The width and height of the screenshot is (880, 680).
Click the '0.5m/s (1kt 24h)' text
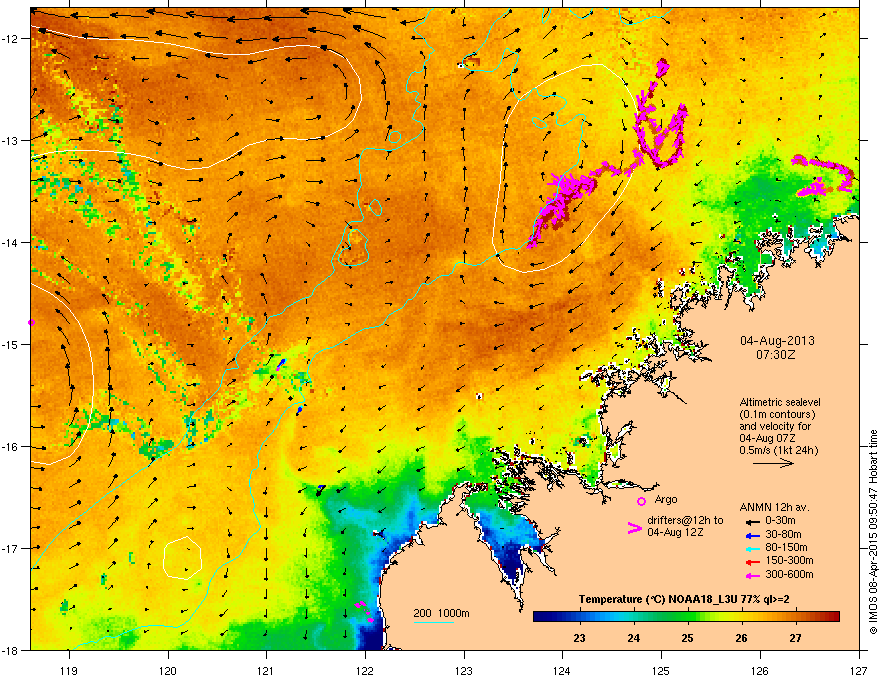point(778,450)
